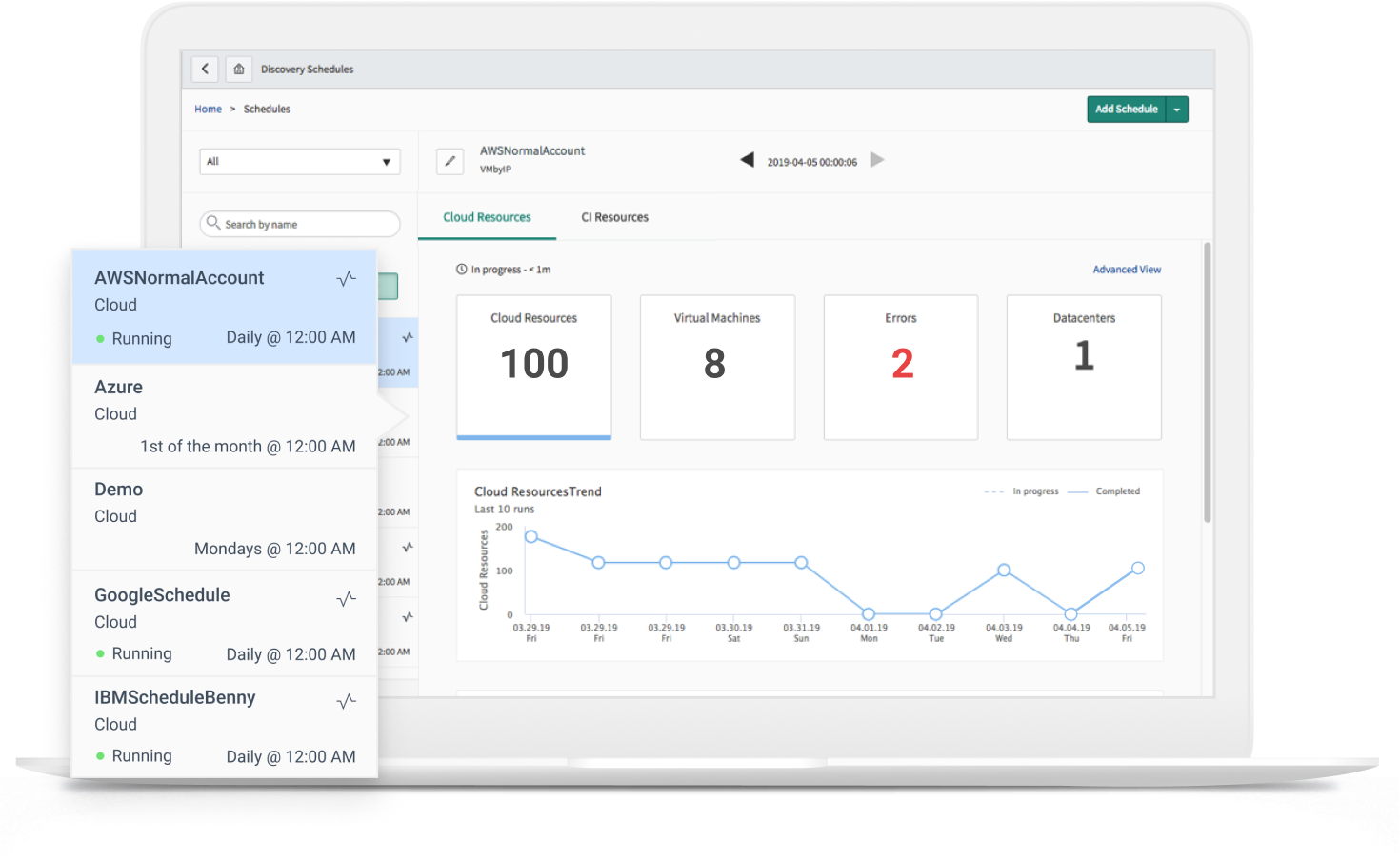Click the pulse icon on GoogleSchedule card
The width and height of the screenshot is (1400, 862).
click(x=347, y=599)
